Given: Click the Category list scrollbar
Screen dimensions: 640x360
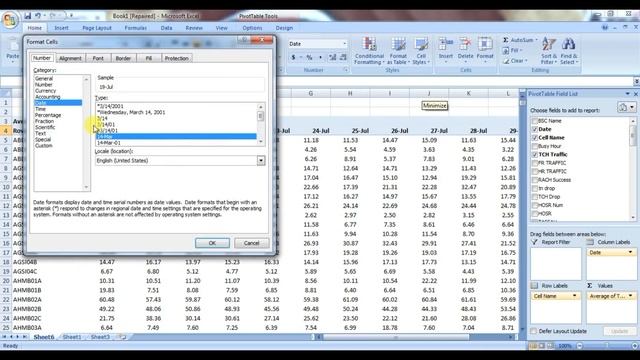Looking at the screenshot, I should click(86, 133).
